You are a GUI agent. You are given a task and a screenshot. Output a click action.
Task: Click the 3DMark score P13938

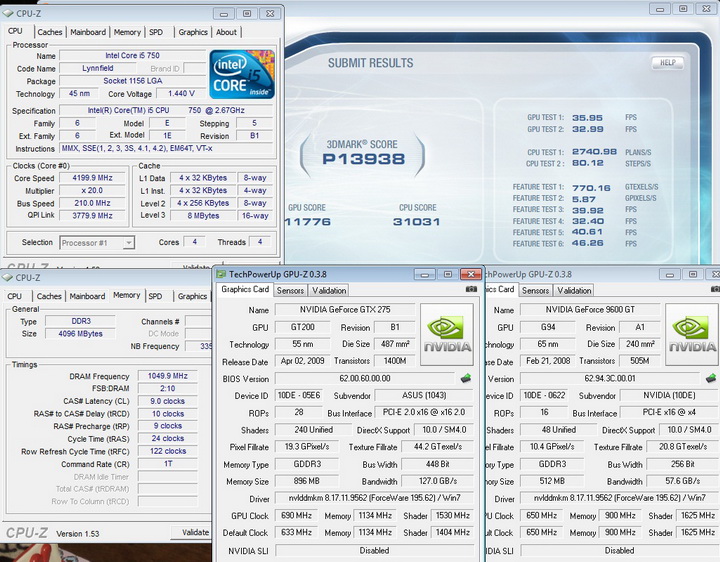tap(363, 159)
